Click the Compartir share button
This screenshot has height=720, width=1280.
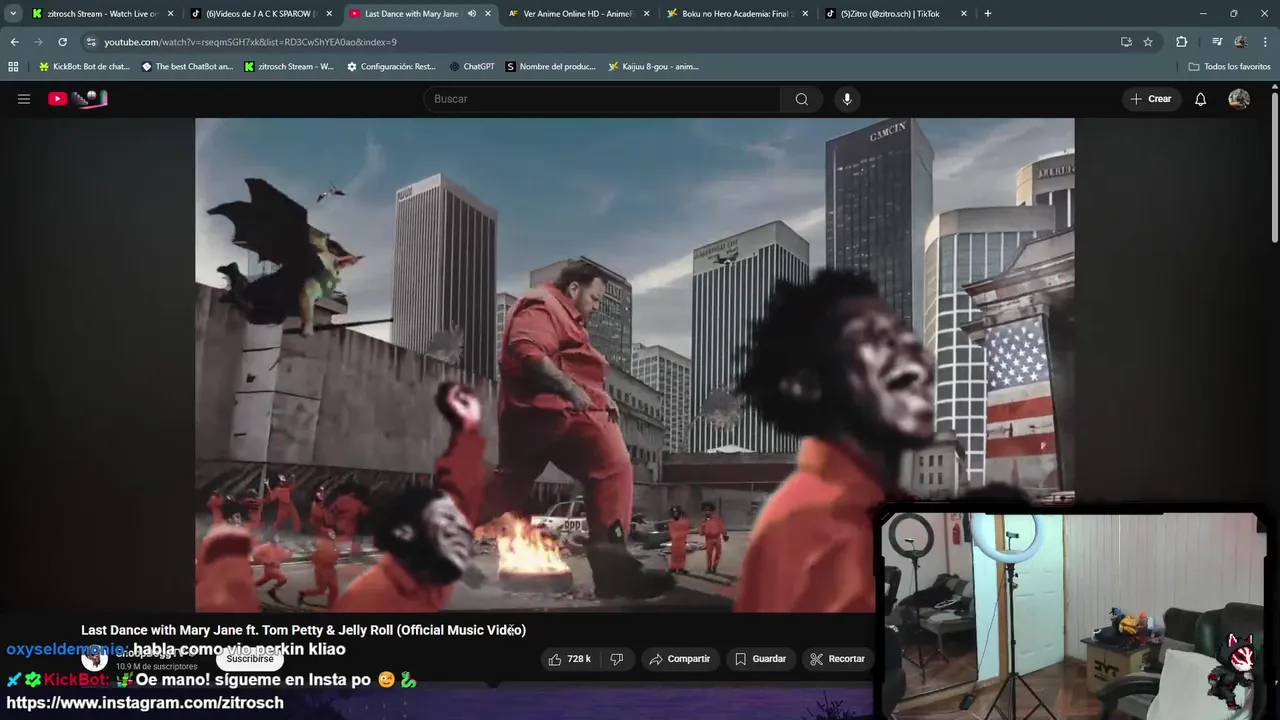[x=680, y=659]
